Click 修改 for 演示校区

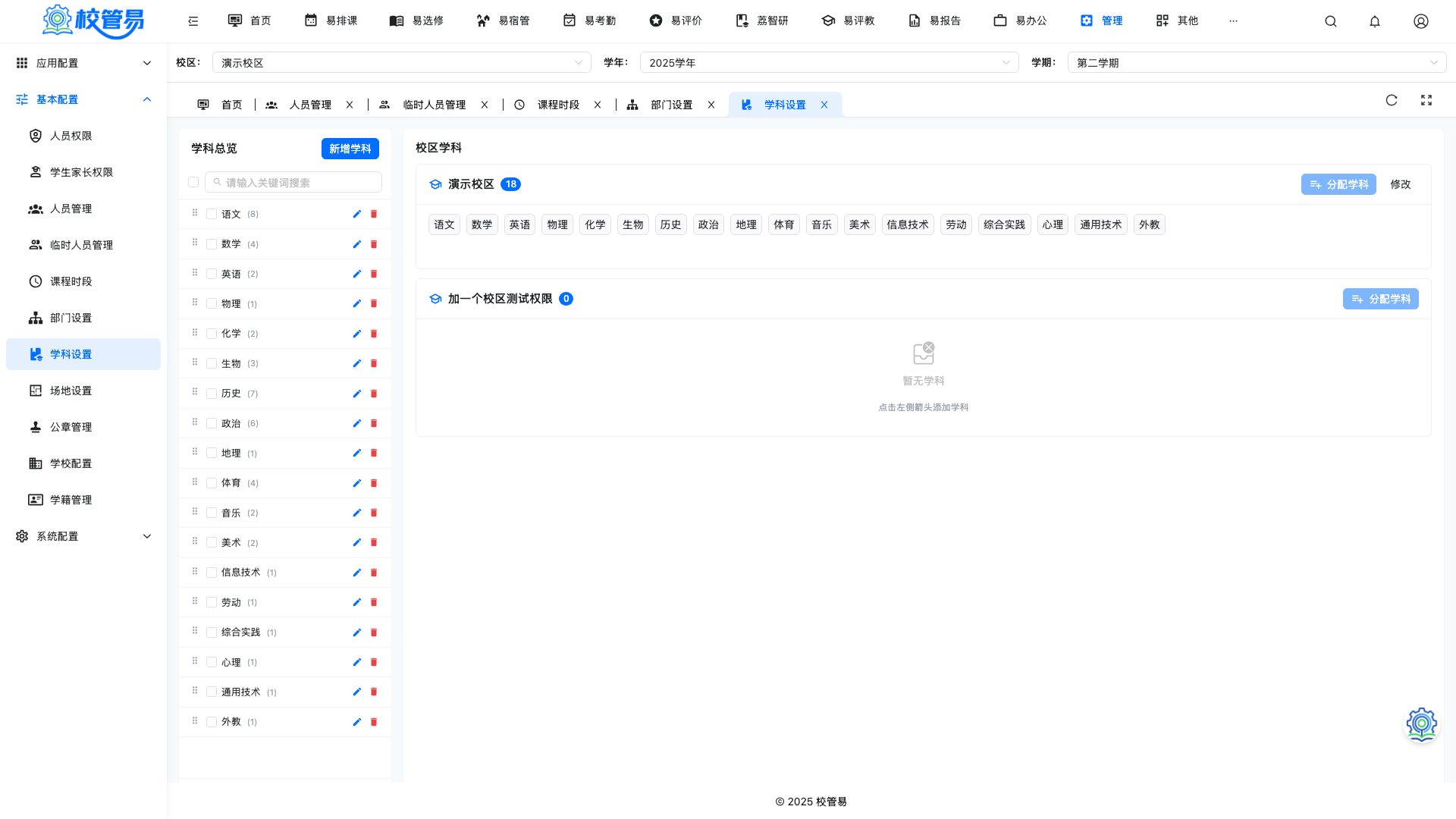[1401, 184]
